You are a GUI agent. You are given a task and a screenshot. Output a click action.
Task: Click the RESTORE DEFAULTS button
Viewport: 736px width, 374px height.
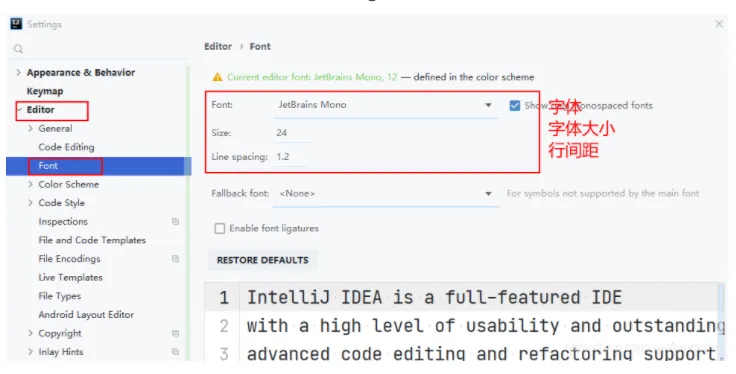[x=262, y=260]
